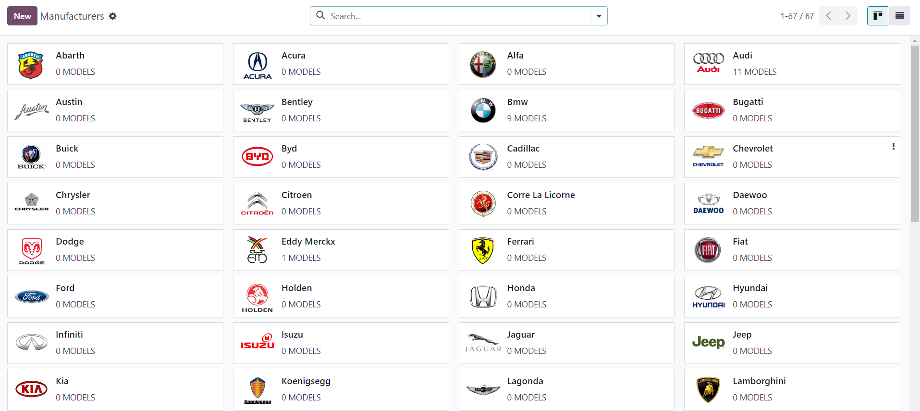Viewport: 920px width, 411px height.
Task: Go to next page of records
Action: (x=847, y=16)
